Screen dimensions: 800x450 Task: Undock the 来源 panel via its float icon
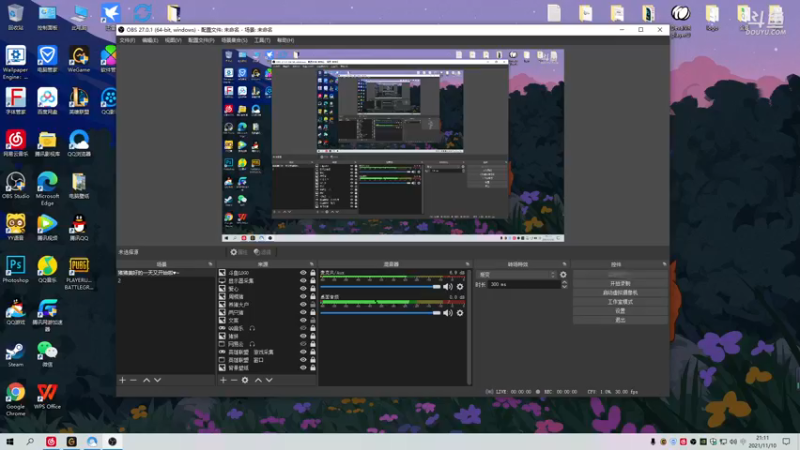click(311, 264)
